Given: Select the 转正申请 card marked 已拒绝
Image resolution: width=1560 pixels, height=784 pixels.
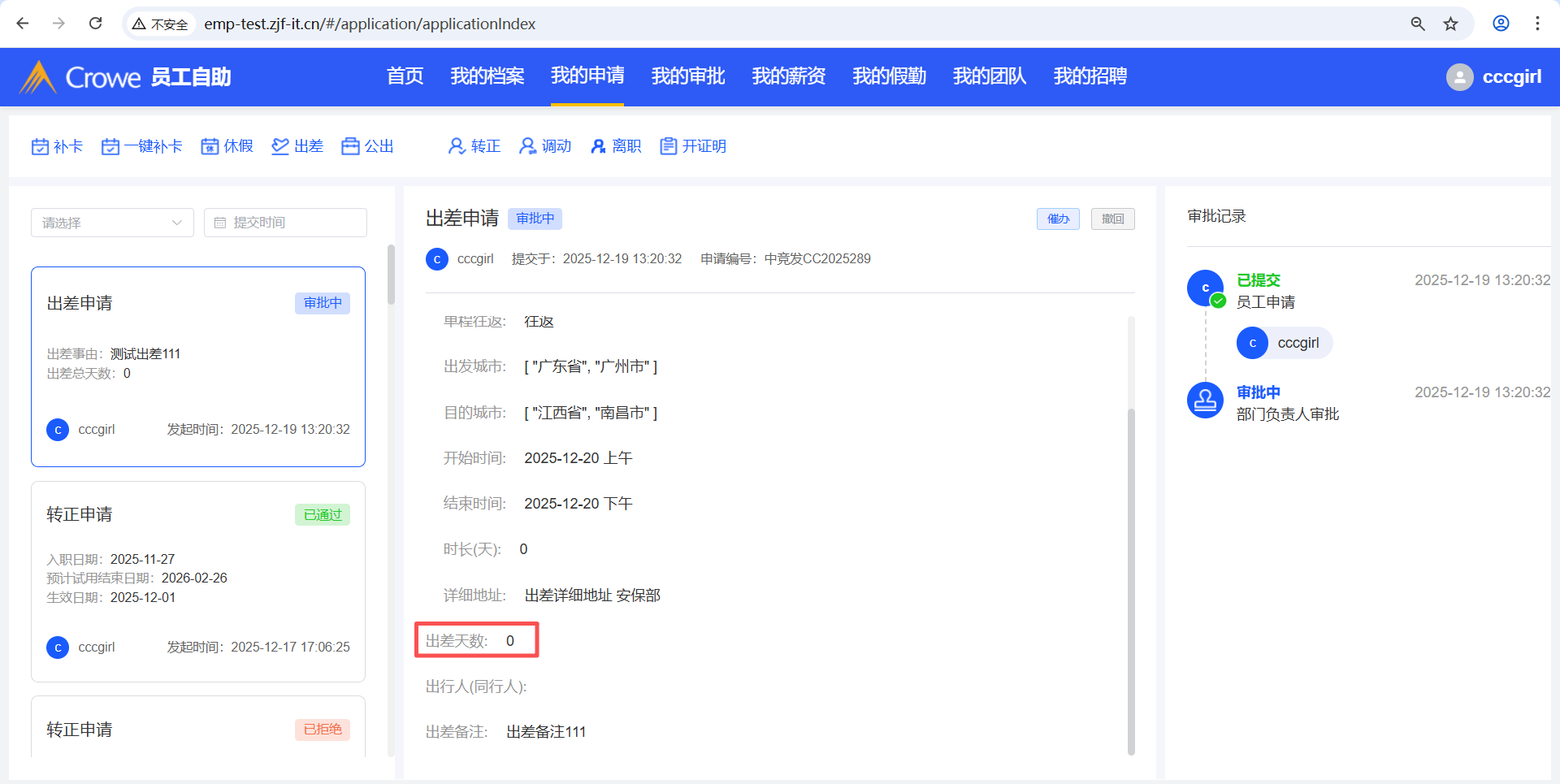Looking at the screenshot, I should tap(198, 728).
